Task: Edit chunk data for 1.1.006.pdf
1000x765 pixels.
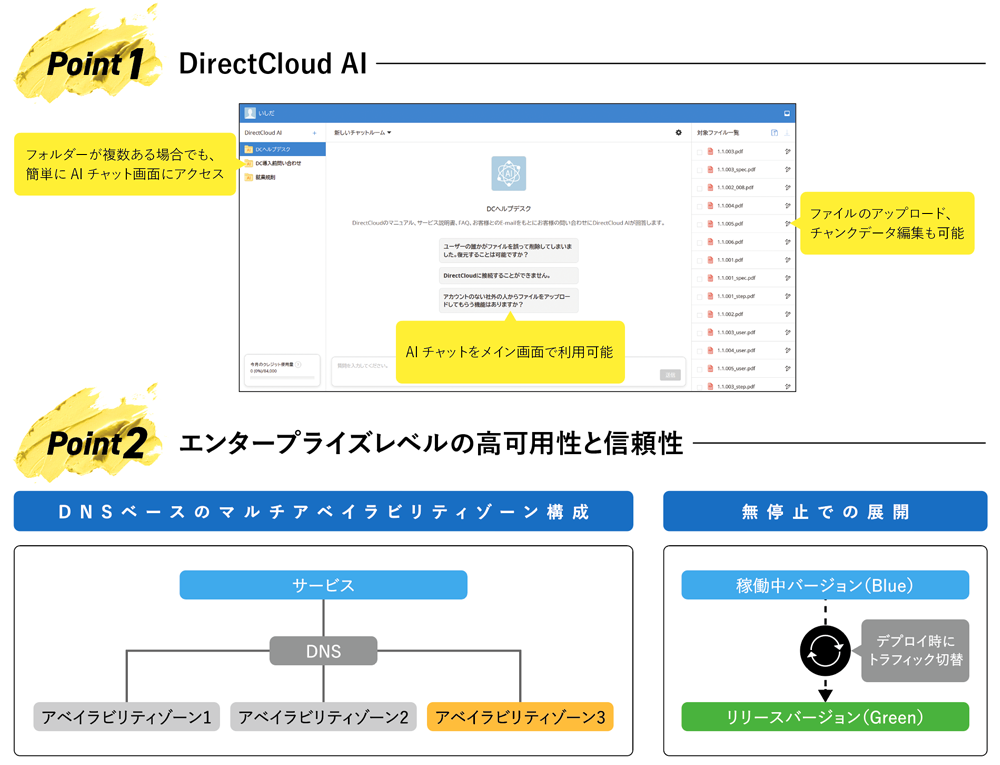Action: tap(788, 242)
